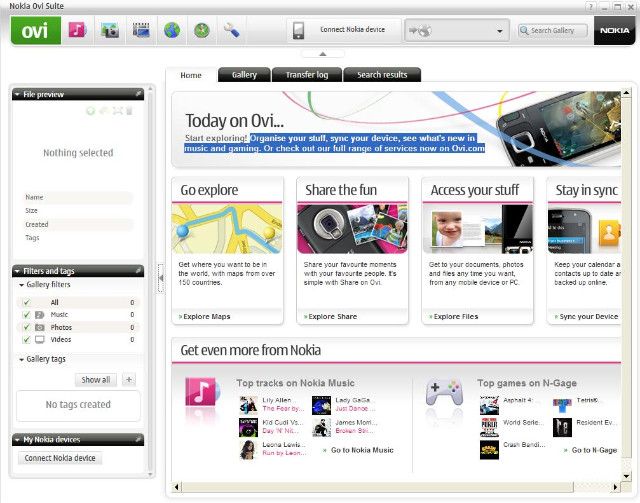Open the Share the fun photo thumbnail

352,229
